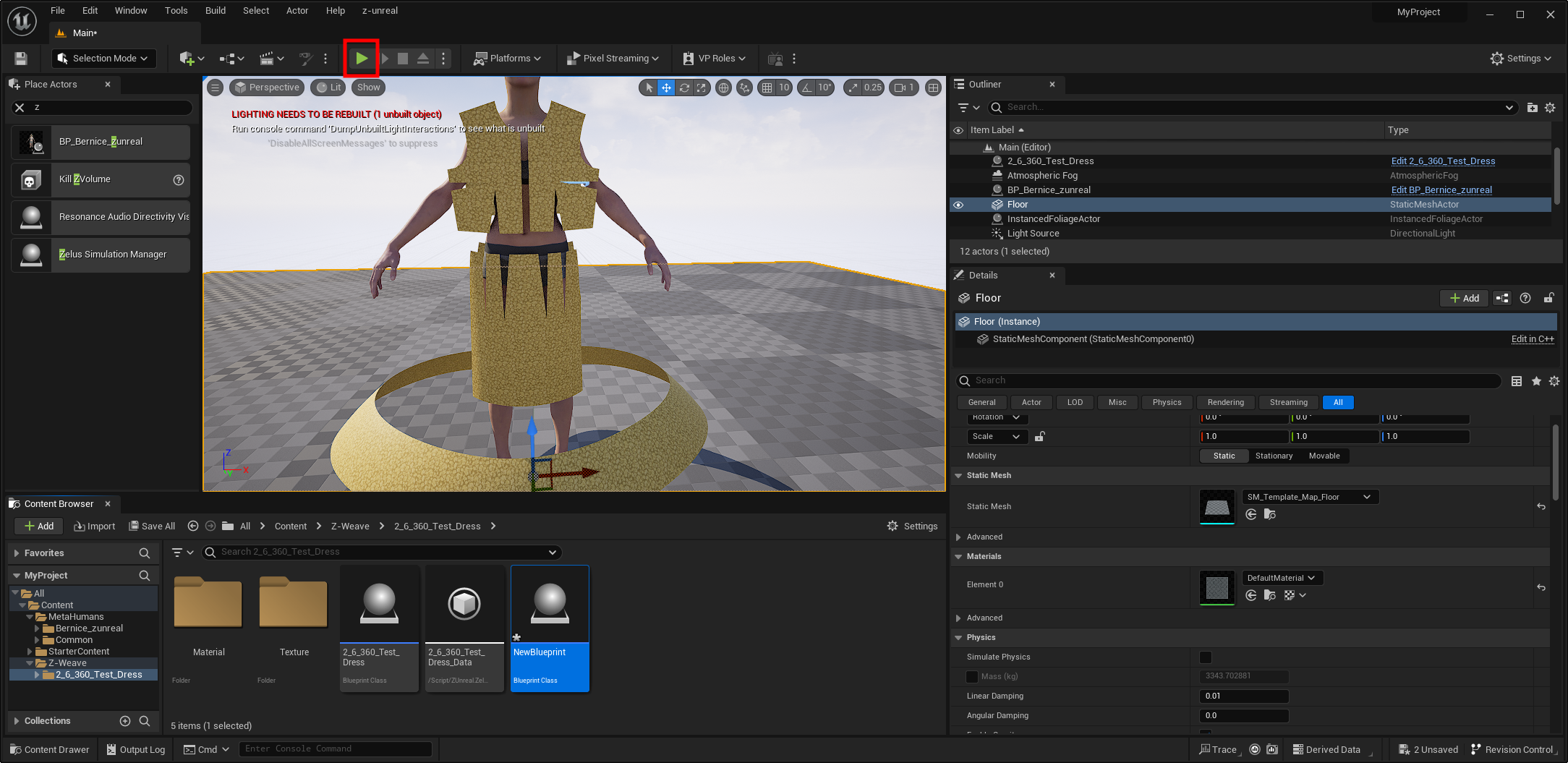Image resolution: width=1568 pixels, height=763 pixels.
Task: Select the NewBlueprint asset
Action: (x=550, y=628)
